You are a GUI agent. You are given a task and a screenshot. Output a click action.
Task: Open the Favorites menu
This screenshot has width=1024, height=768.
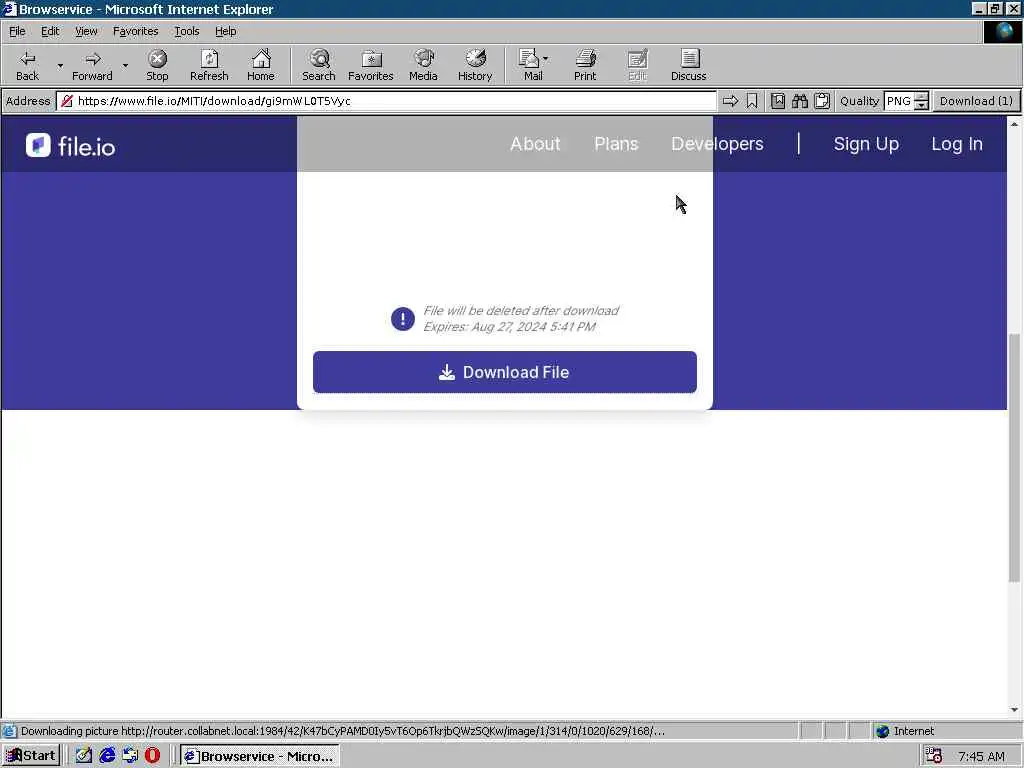pos(135,31)
